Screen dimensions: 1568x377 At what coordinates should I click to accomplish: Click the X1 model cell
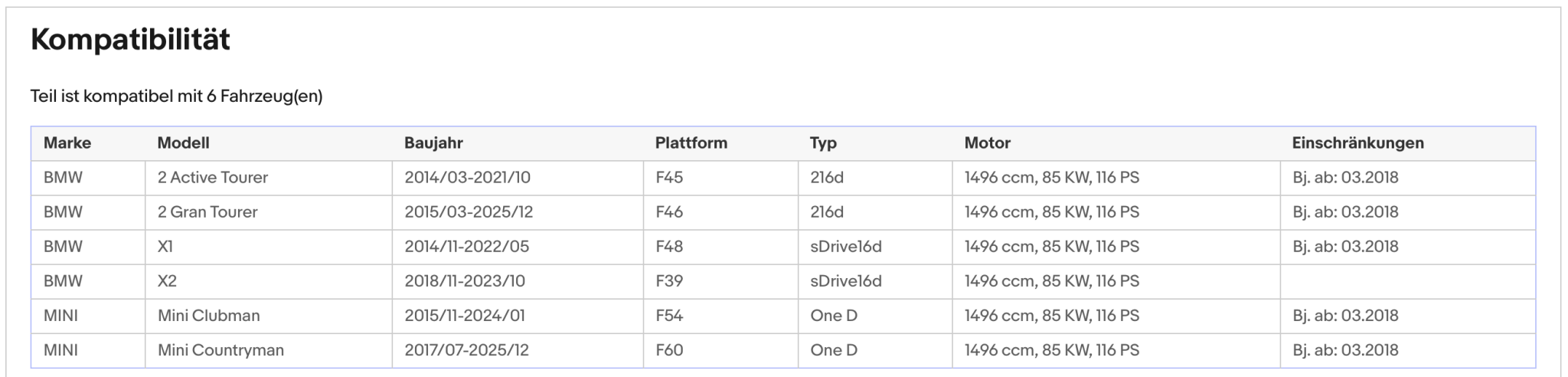click(269, 247)
